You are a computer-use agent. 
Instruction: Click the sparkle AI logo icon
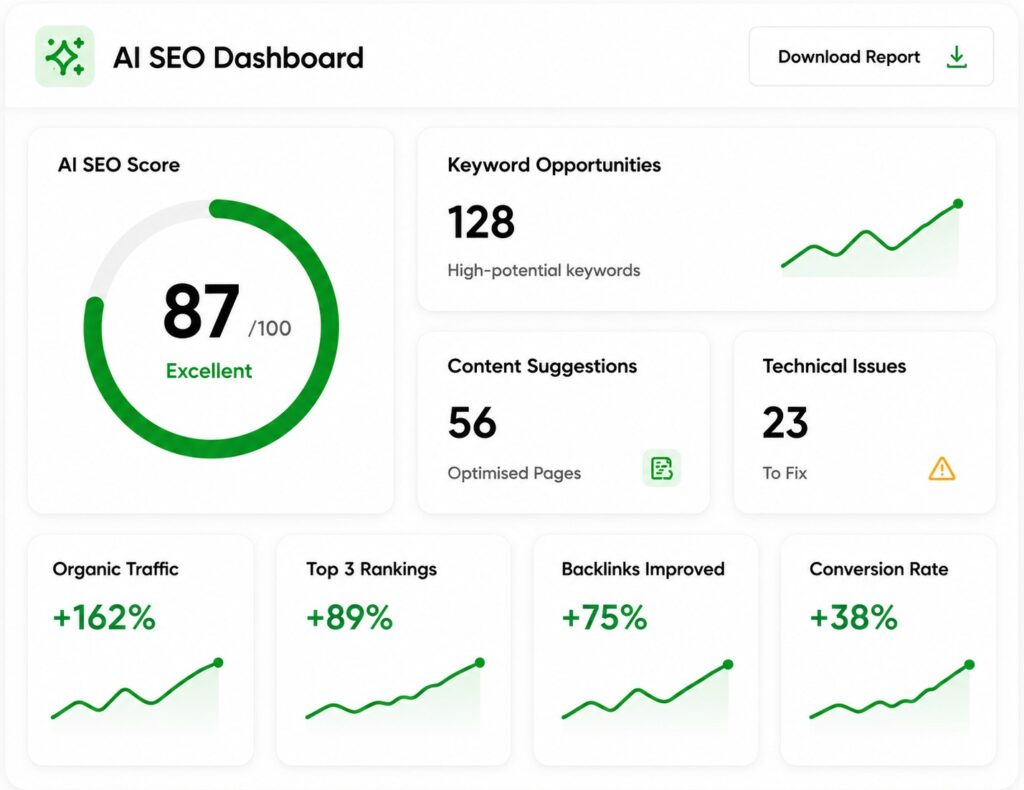[x=65, y=56]
